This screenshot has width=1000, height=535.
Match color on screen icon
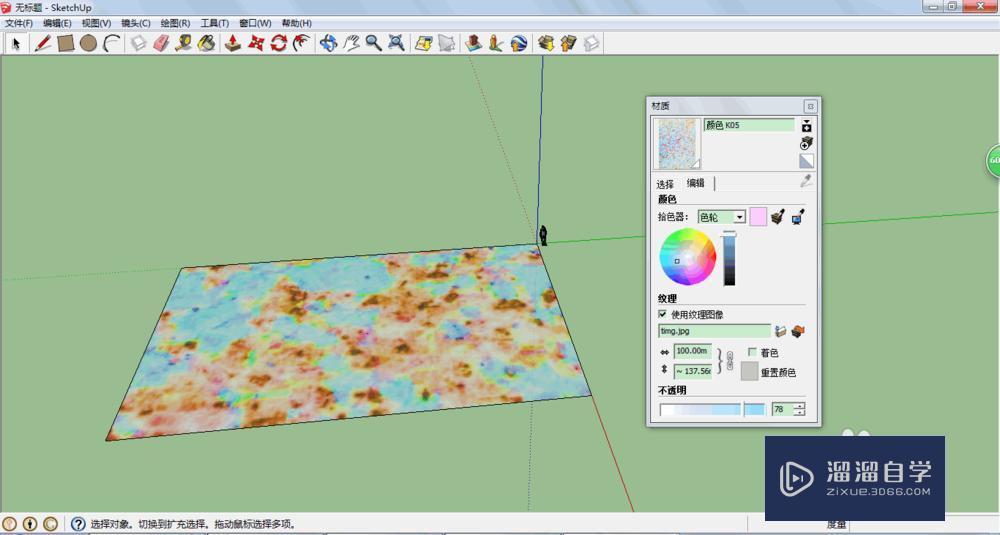pyautogui.click(x=798, y=217)
